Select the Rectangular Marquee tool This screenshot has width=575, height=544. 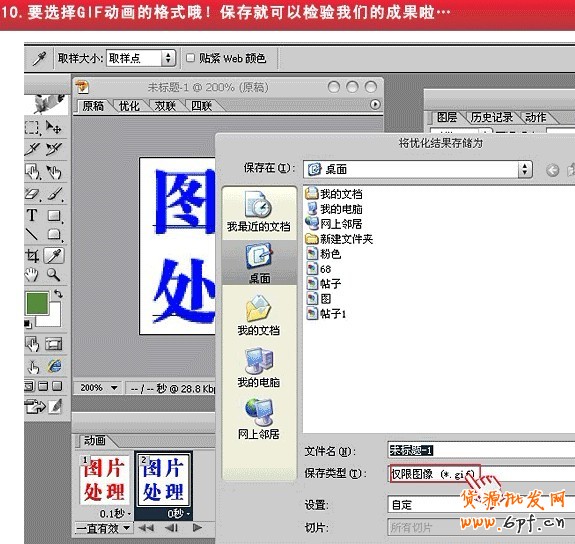point(32,127)
